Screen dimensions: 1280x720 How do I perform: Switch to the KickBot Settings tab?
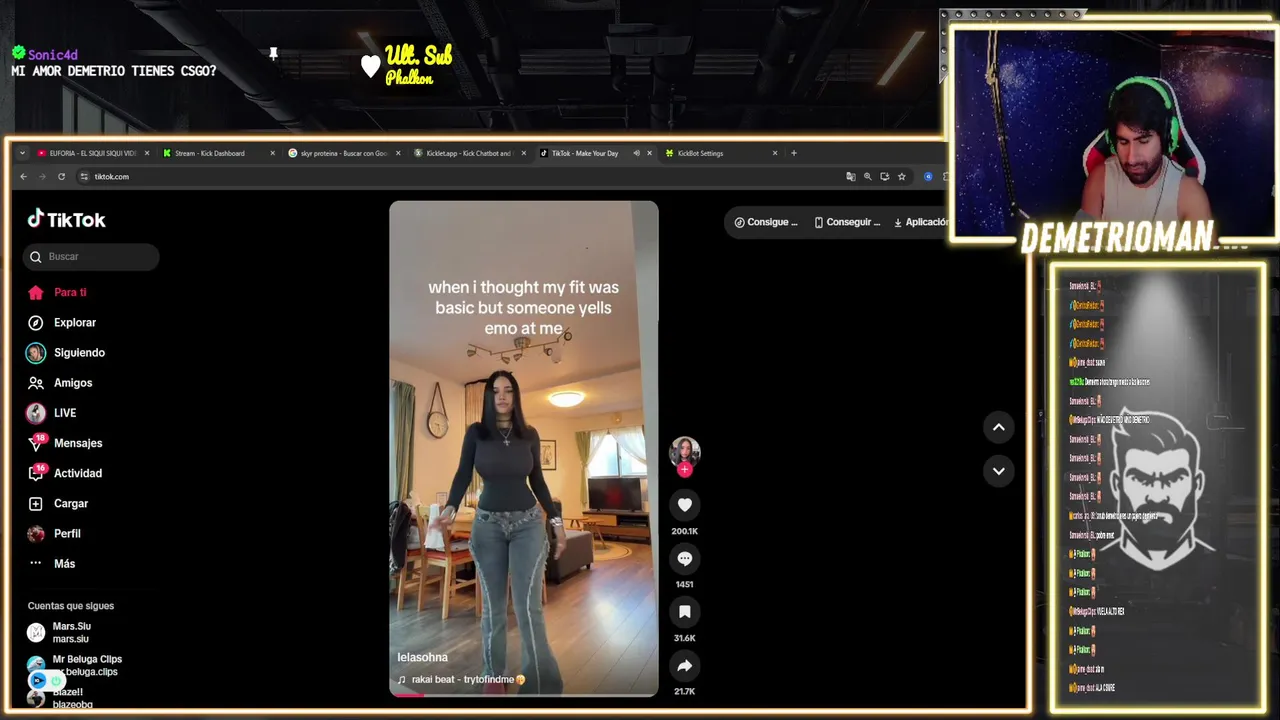(721, 153)
